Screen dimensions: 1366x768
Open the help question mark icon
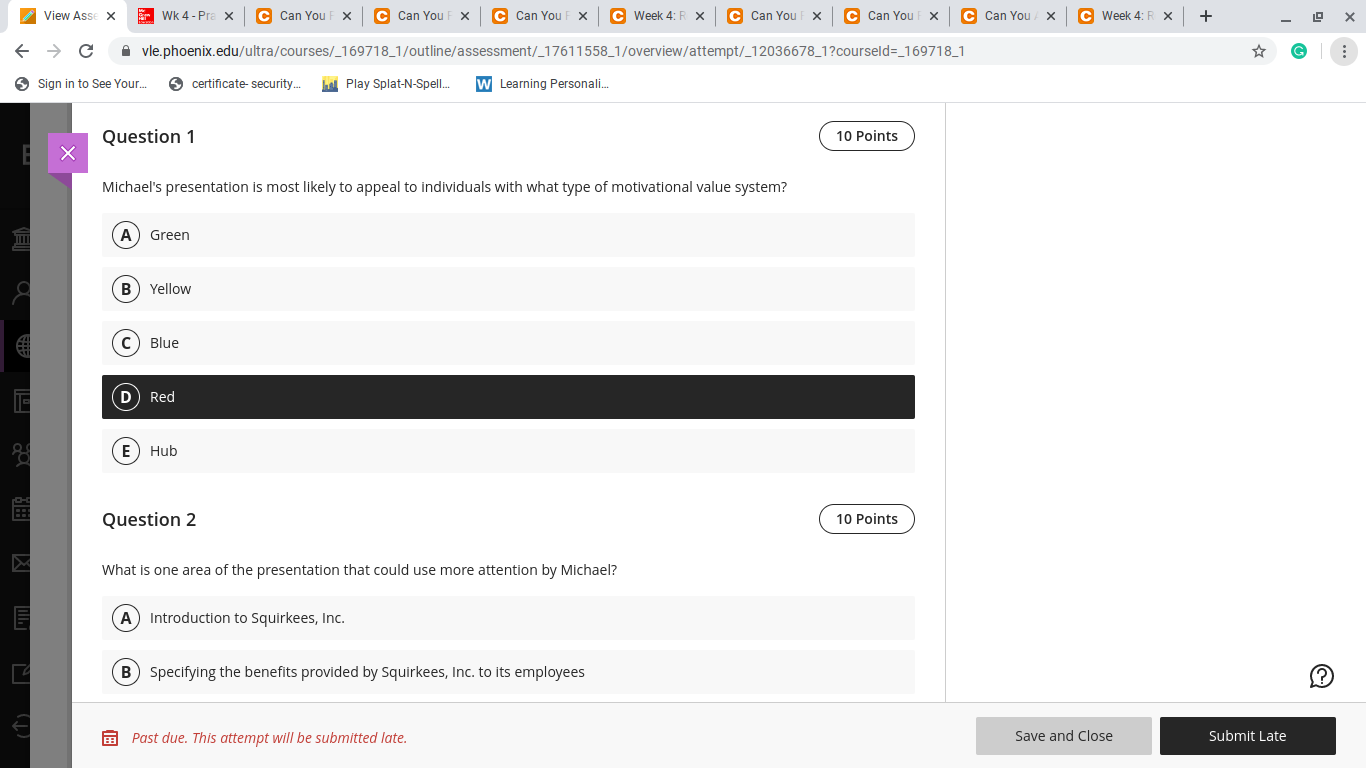(1322, 676)
